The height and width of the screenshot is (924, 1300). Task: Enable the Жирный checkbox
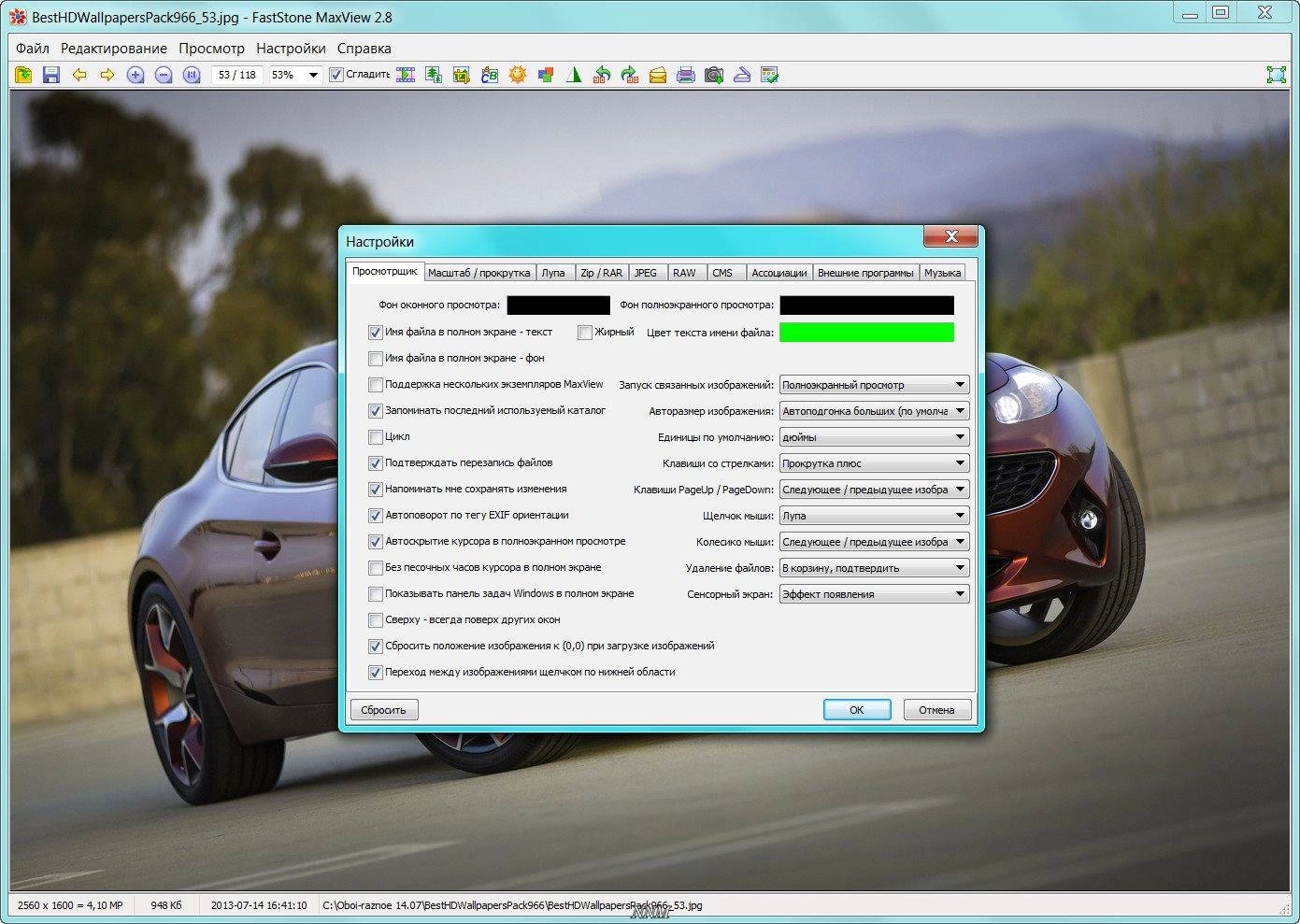tap(584, 332)
